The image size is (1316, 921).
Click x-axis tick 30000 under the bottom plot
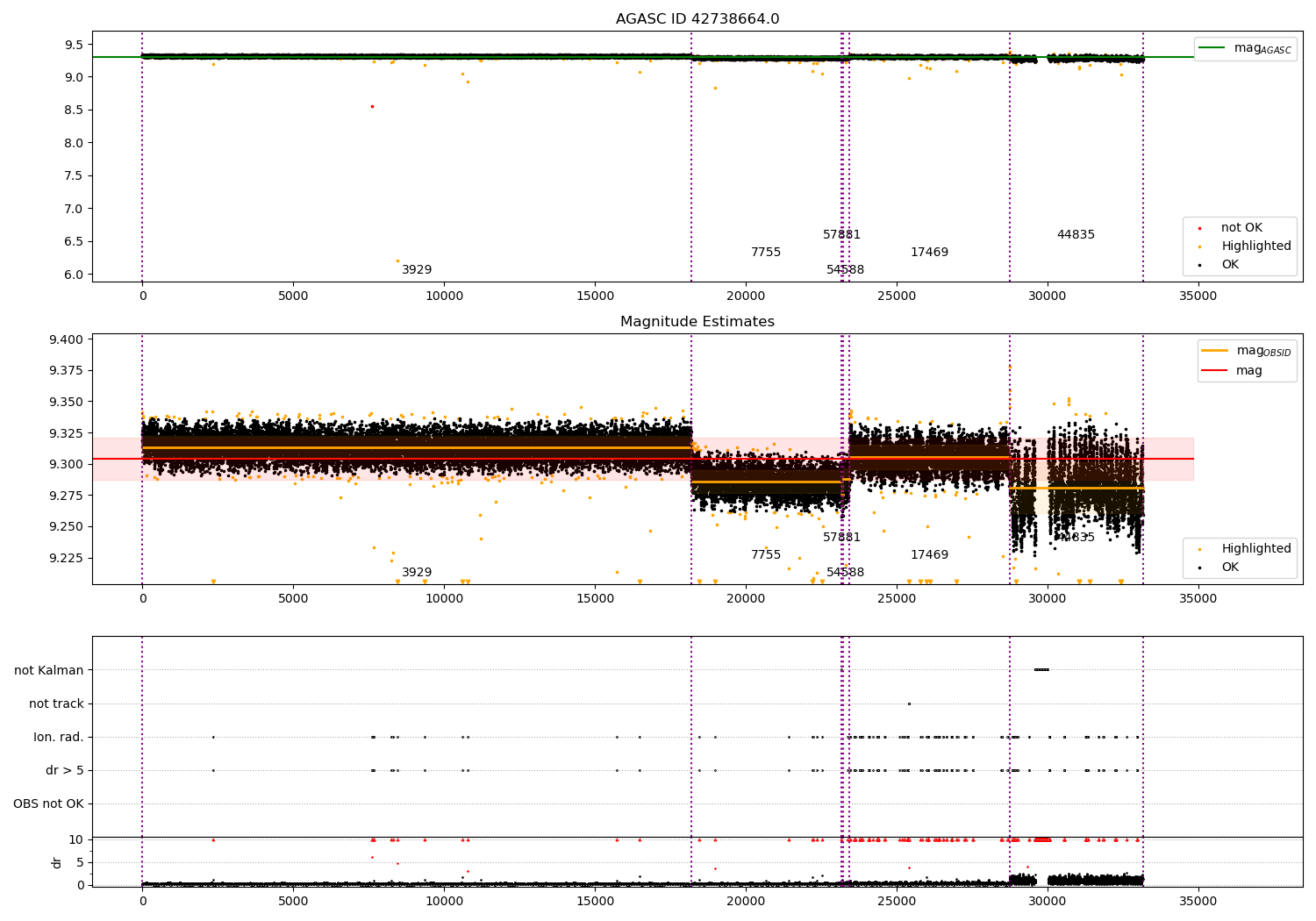click(x=1048, y=901)
